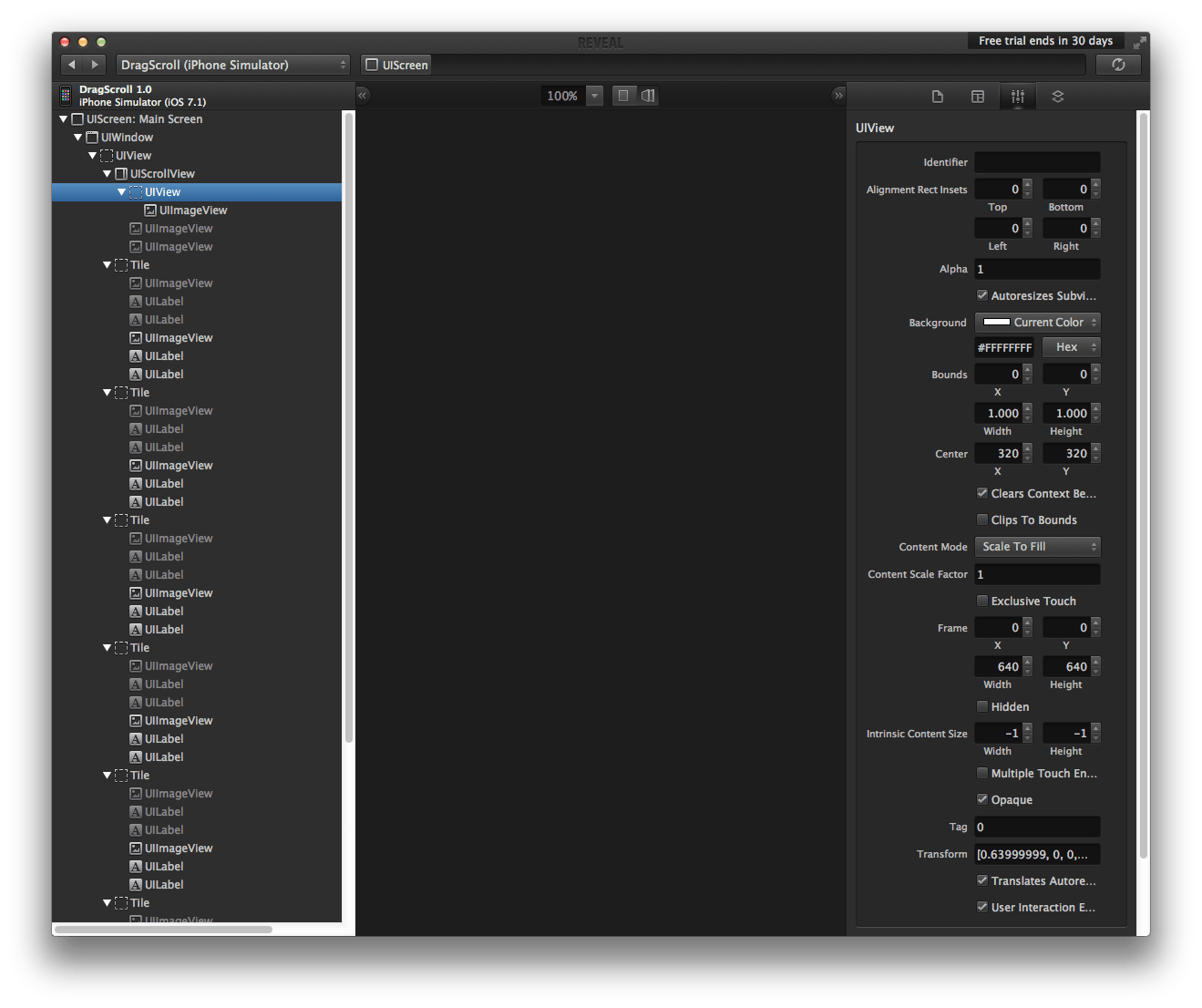Click the #FFFFFFFF hex color field

pos(1004,347)
